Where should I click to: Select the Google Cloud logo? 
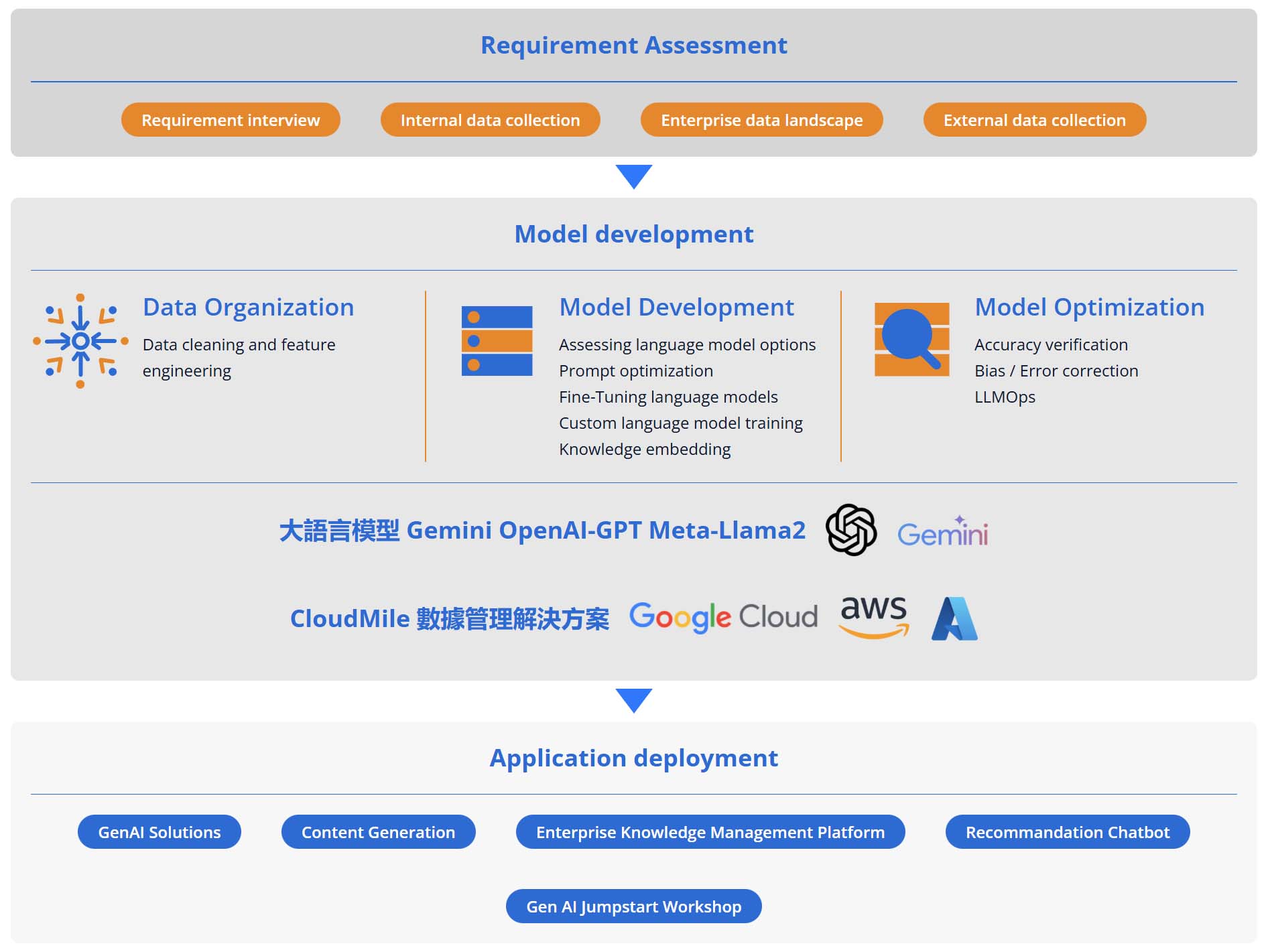pyautogui.click(x=722, y=617)
